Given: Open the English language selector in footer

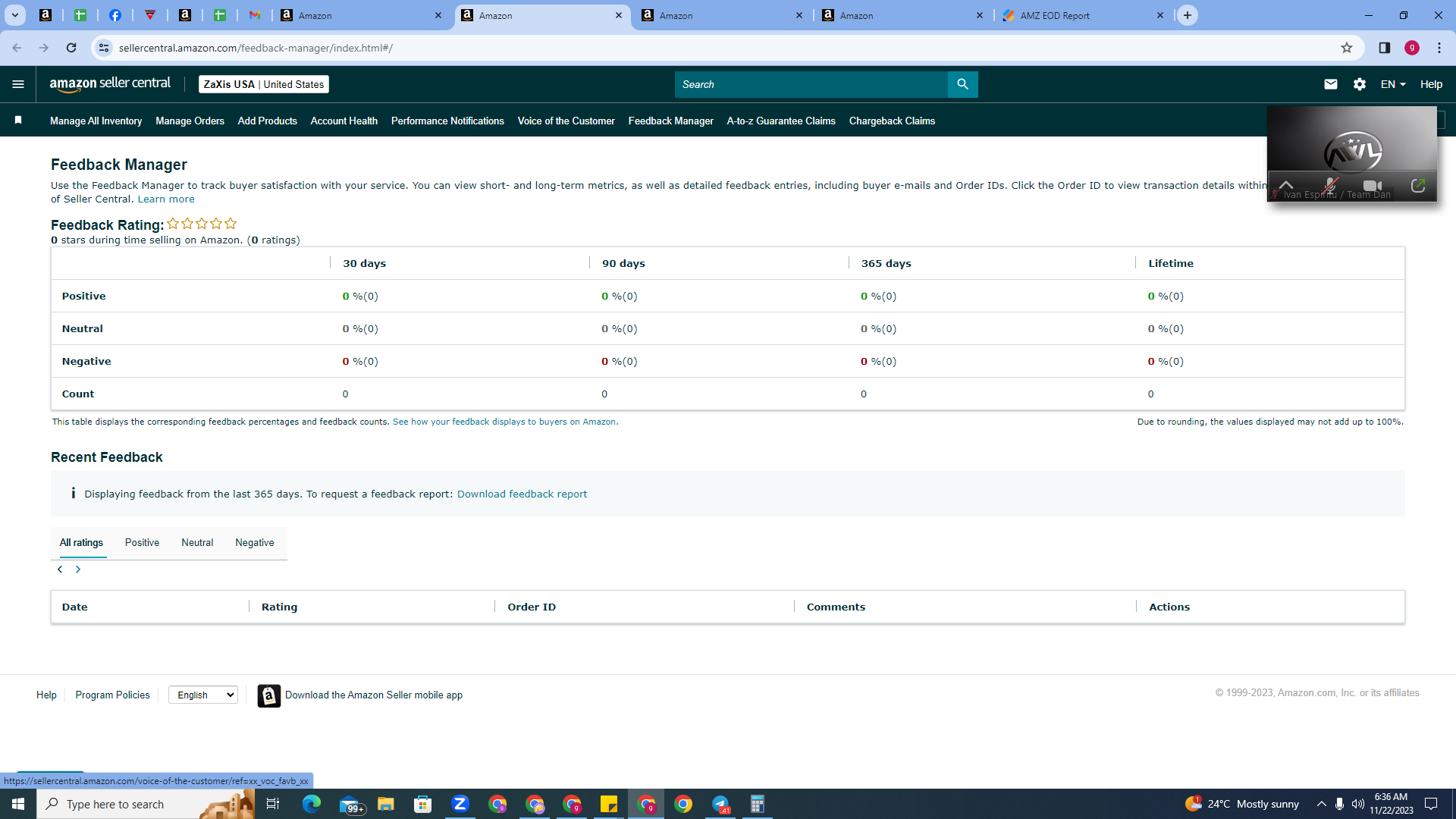Looking at the screenshot, I should (x=203, y=695).
